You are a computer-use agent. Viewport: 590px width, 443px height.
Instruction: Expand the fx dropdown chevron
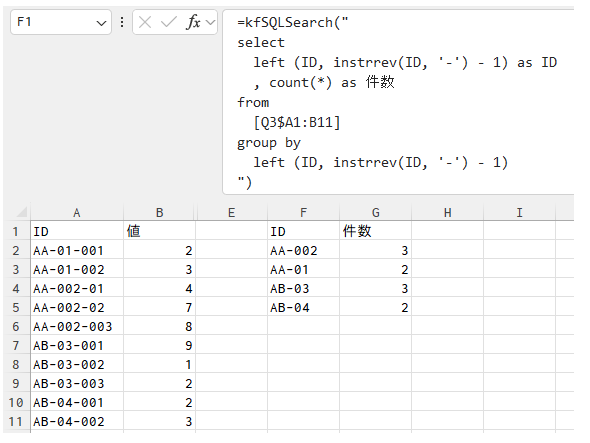click(x=210, y=23)
